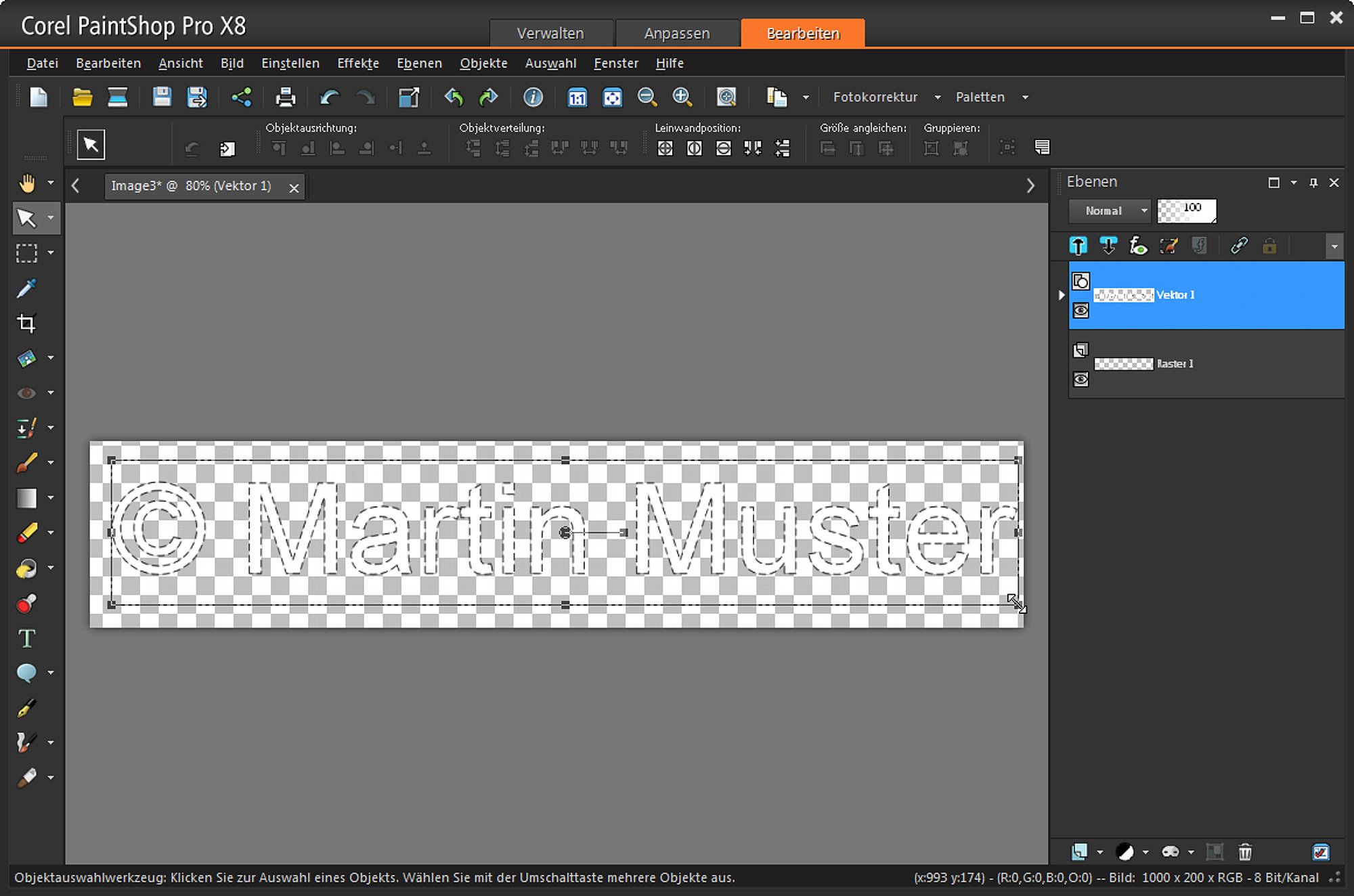Select the Pick arrow tool in left toolbar
Screen dimensions: 1354x896
(27, 218)
